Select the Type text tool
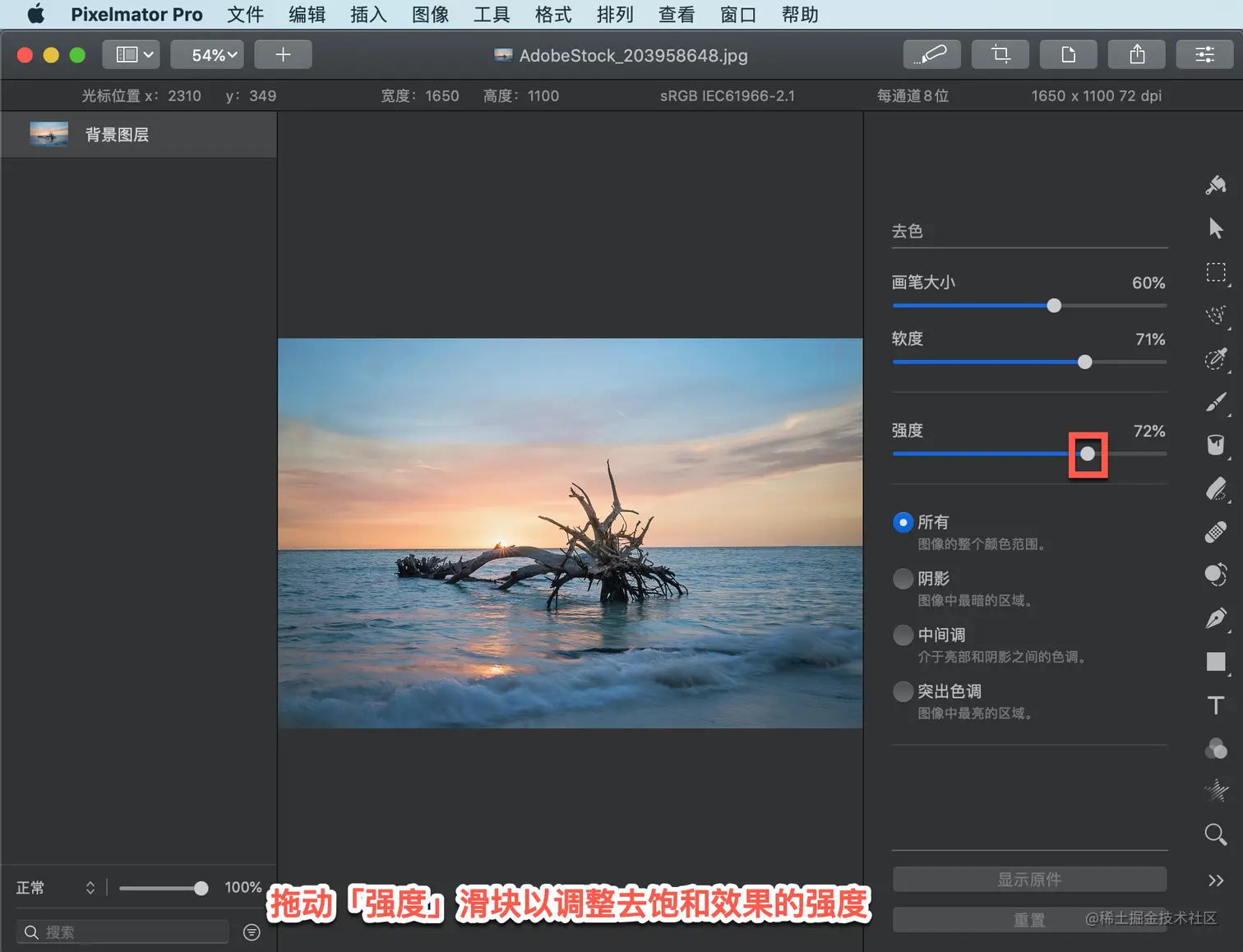The height and width of the screenshot is (952, 1243). (x=1216, y=705)
